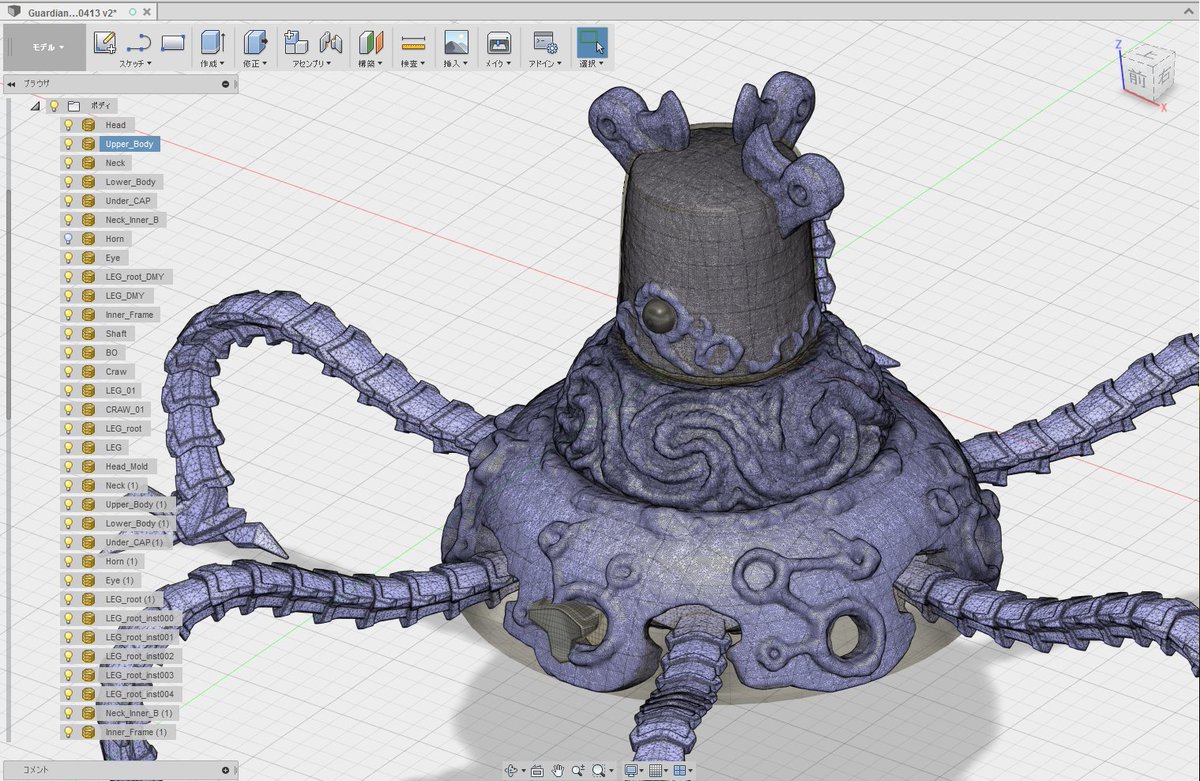Open the モデル workspace dropdown
The image size is (1200, 781).
coord(47,47)
